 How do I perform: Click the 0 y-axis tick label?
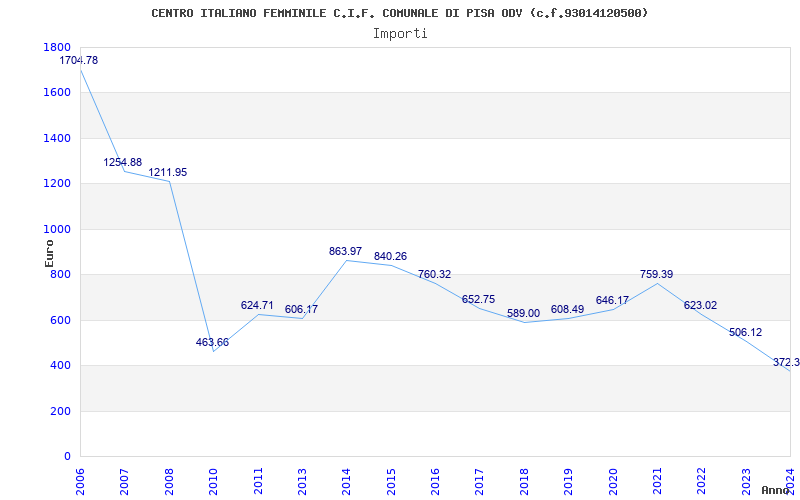67,457
